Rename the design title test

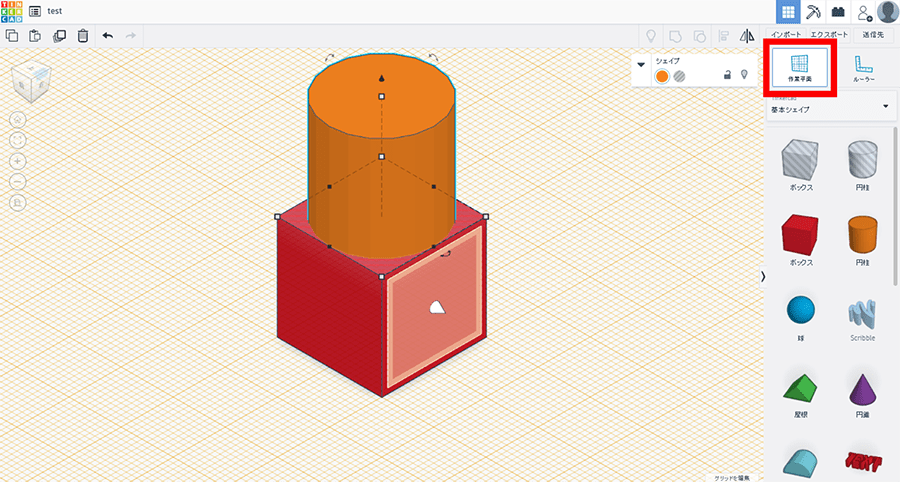(55, 11)
